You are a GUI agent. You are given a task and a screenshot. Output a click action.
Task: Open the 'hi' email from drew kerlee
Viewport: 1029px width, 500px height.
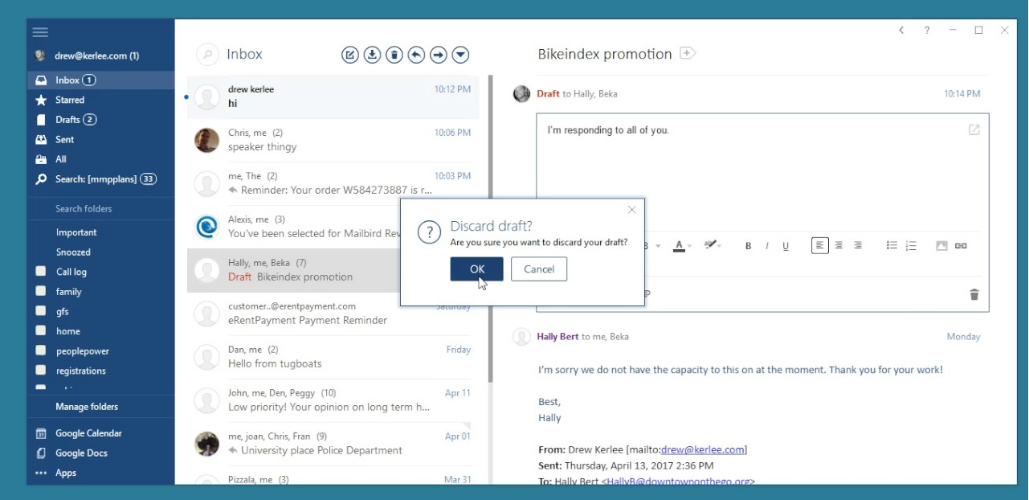tap(333, 96)
